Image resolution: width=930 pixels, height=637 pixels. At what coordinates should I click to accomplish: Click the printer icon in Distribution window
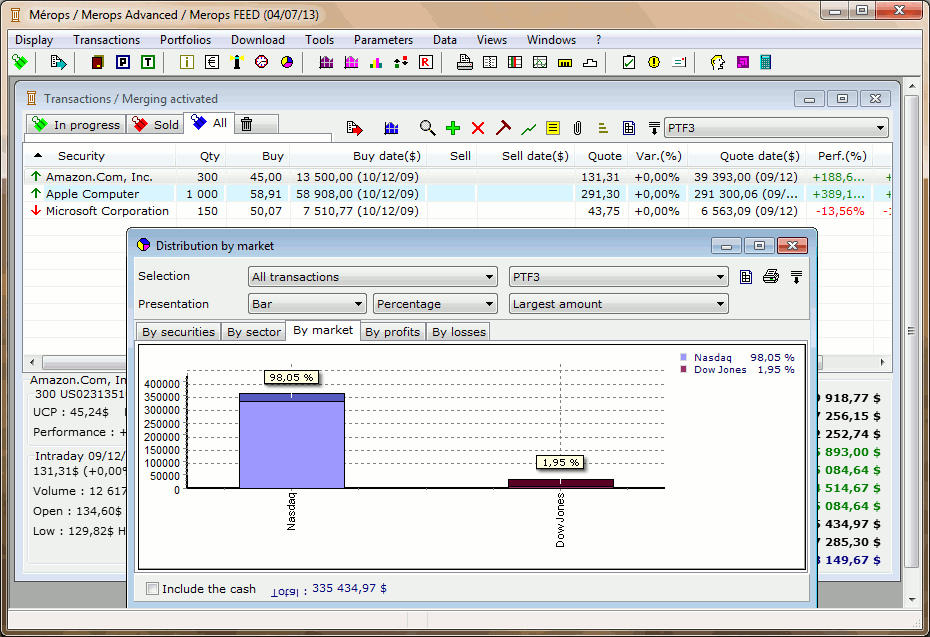[771, 276]
